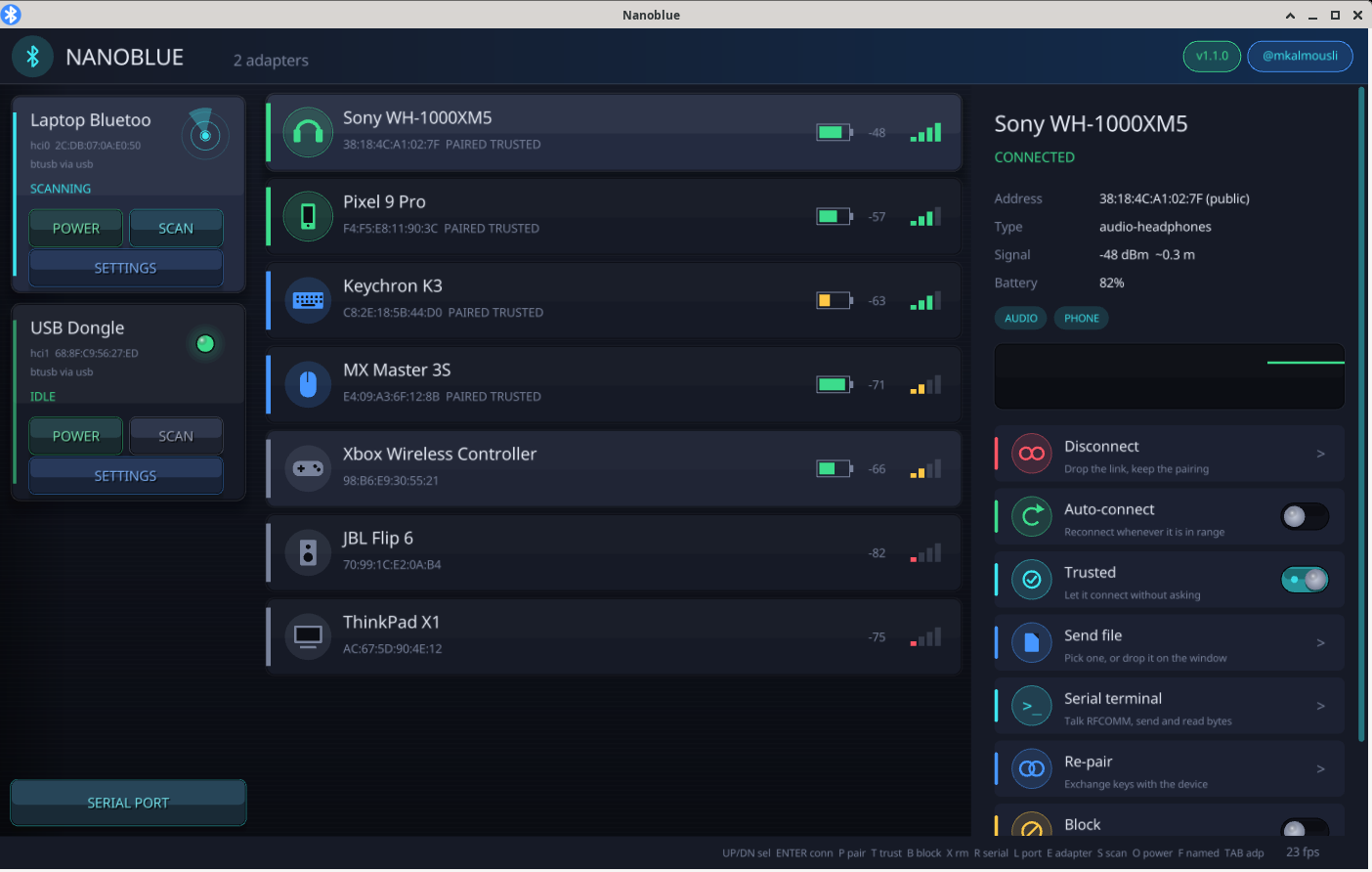Click the speaker icon for JBL Flip 6
1372x872 pixels.
coord(308,552)
